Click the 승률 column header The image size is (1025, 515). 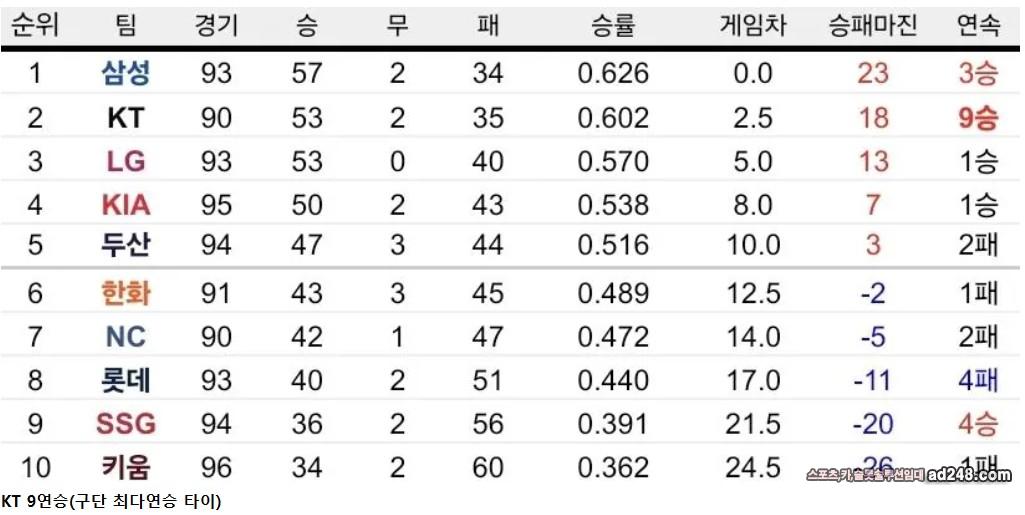[x=613, y=25]
